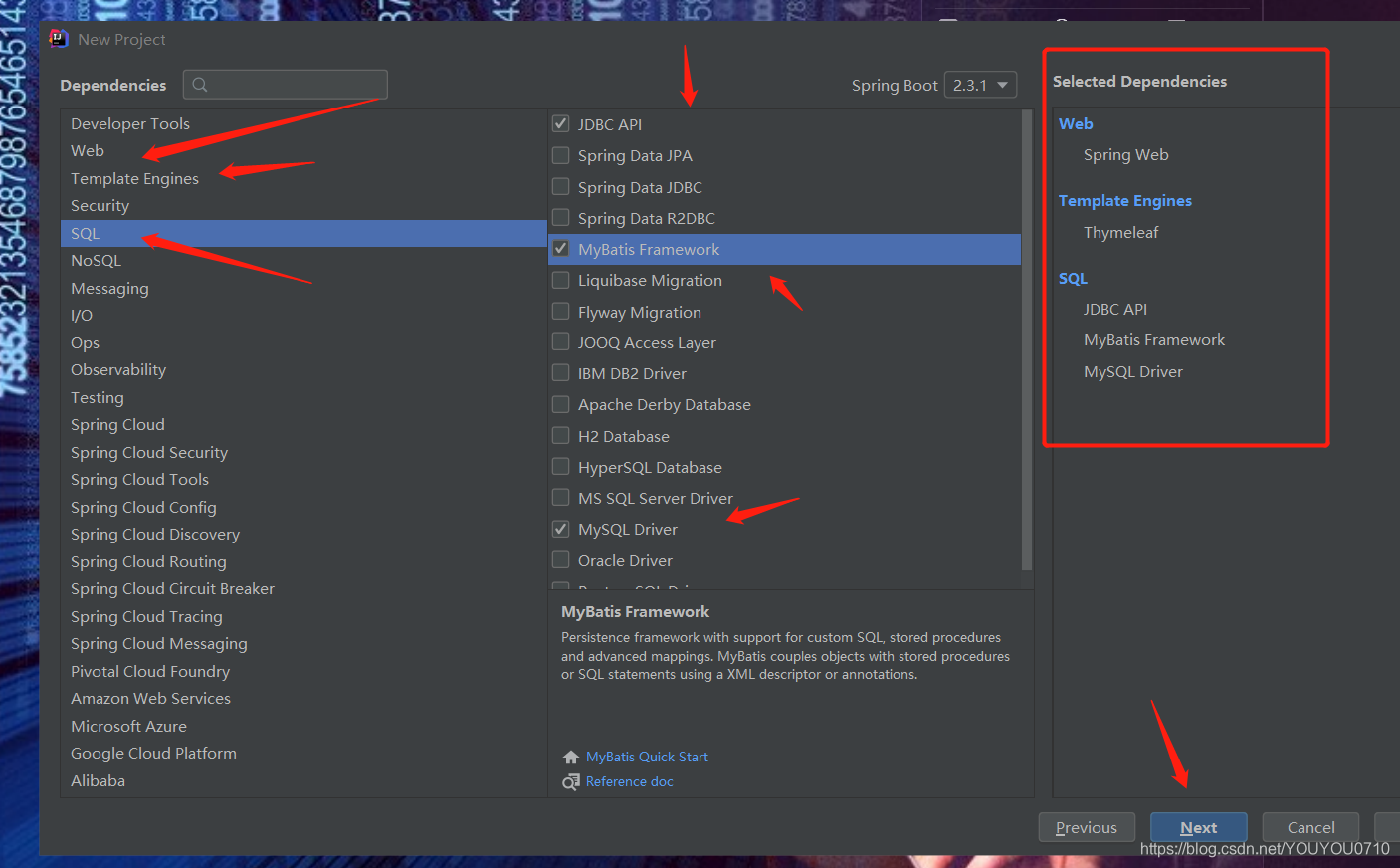
Task: Select Pivotal Cloud Foundry category
Action: pos(303,671)
